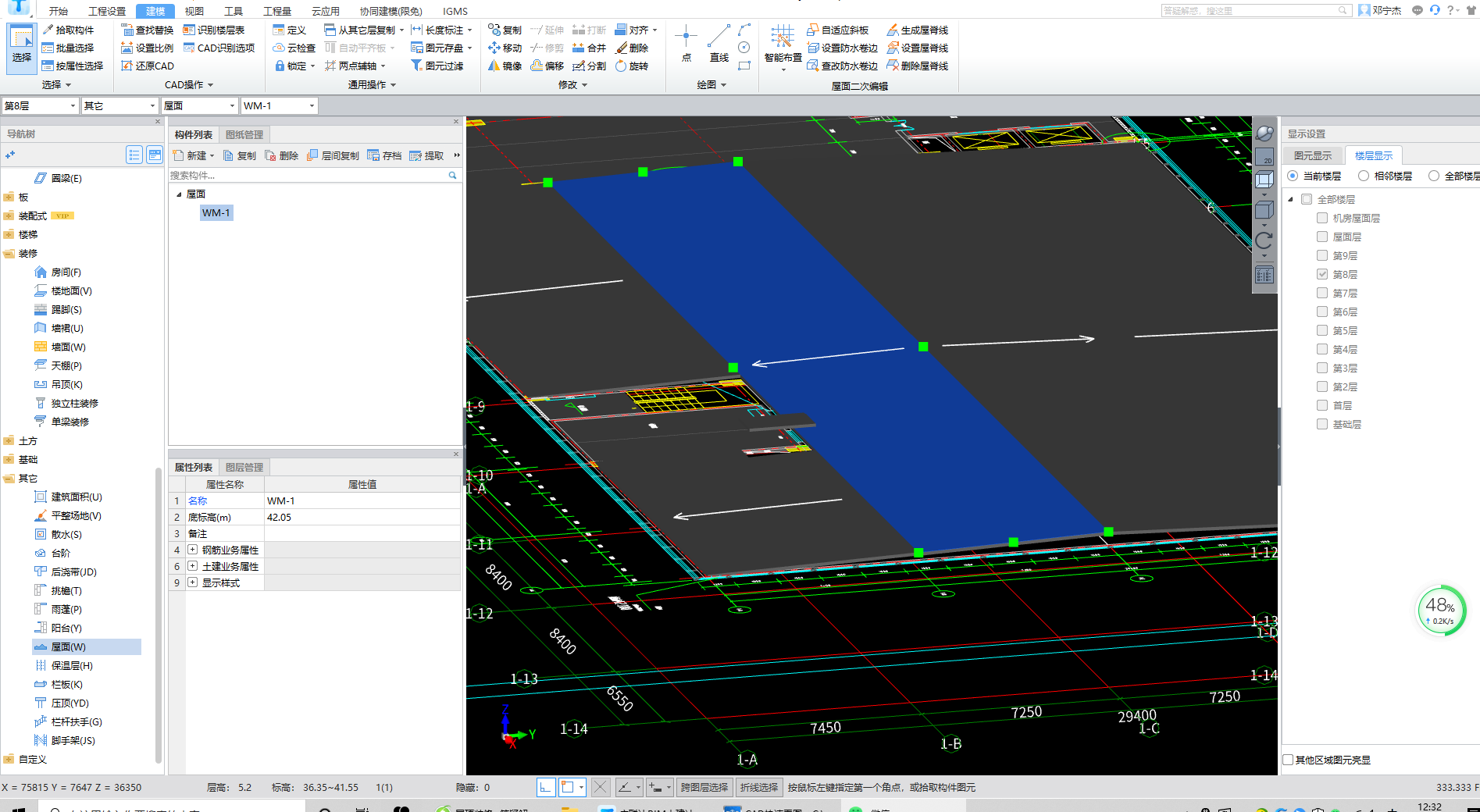1480x812 pixels.
Task: Check the 屋面层 floor checkbox
Action: point(1322,237)
